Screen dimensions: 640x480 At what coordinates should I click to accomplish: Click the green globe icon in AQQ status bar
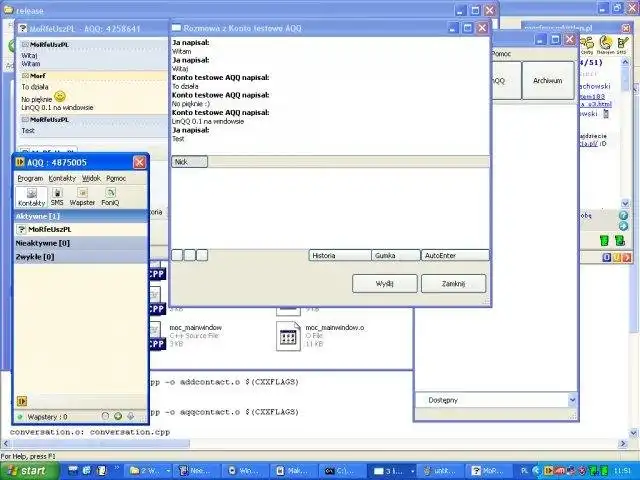[x=118, y=416]
